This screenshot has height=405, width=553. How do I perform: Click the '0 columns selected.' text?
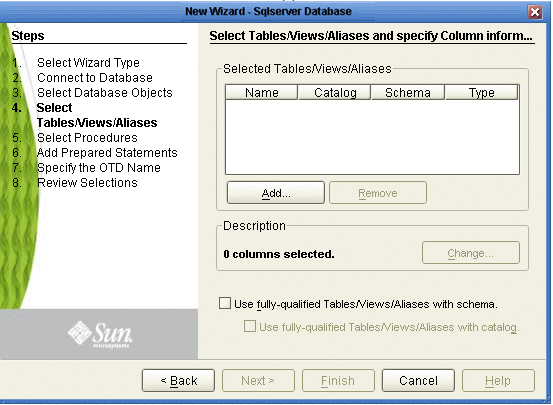tap(279, 254)
